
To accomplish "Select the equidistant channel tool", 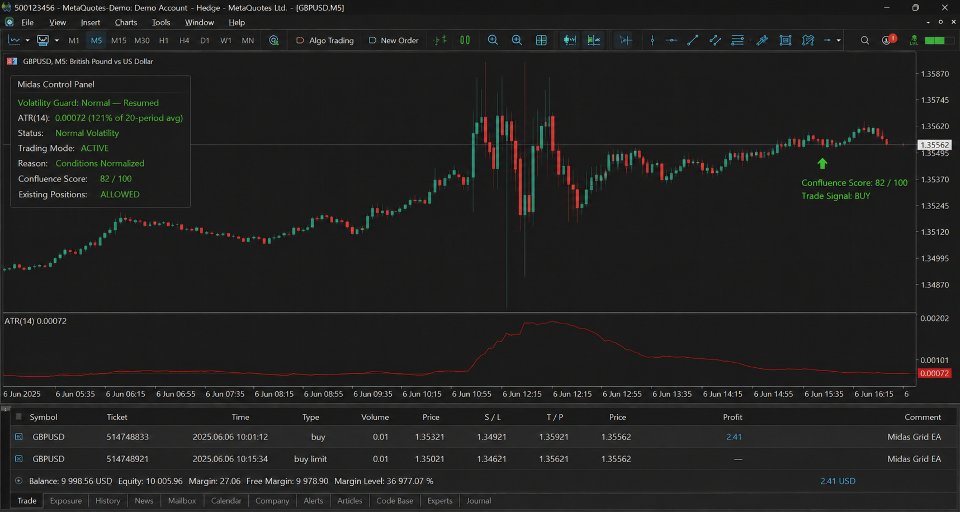I will pos(715,40).
